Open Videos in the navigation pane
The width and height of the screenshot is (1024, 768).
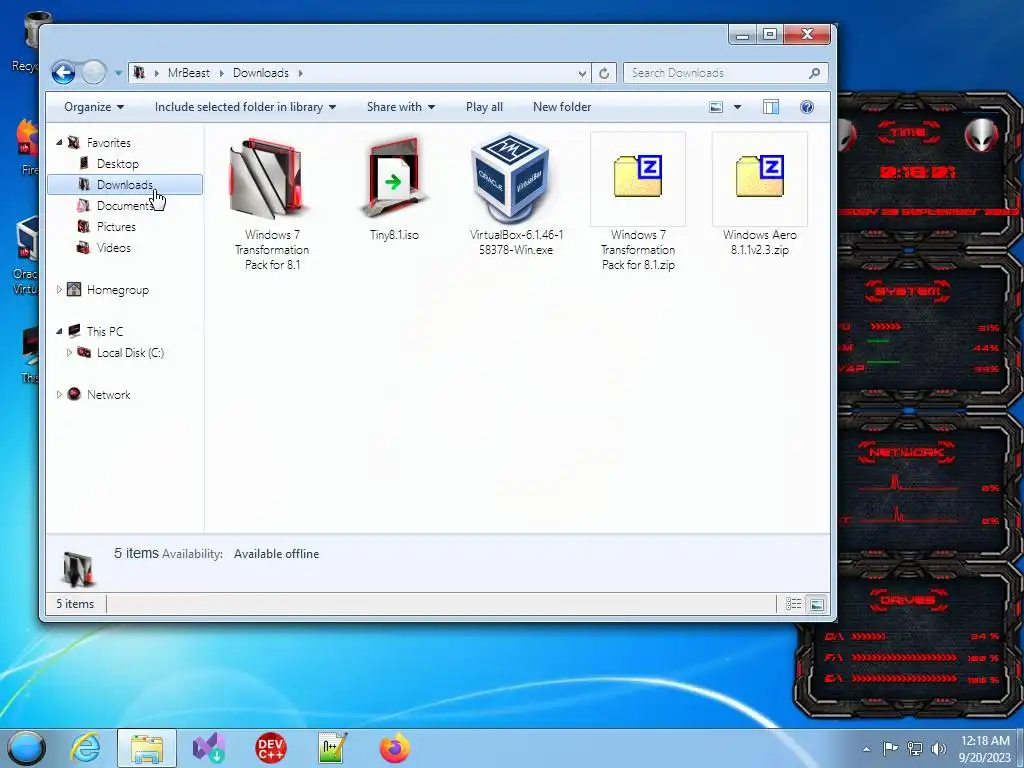(x=114, y=248)
